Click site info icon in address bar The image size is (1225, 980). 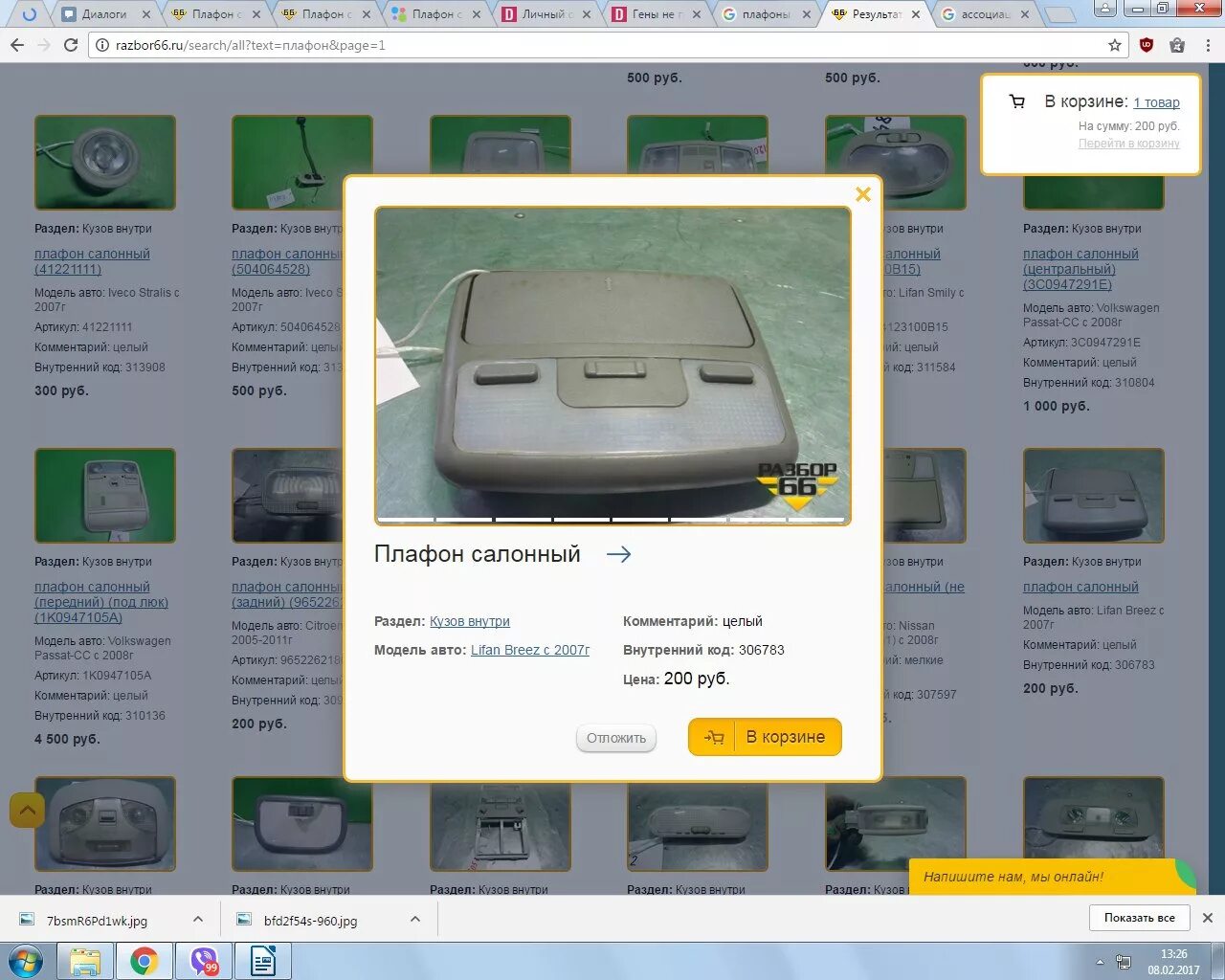[x=102, y=45]
